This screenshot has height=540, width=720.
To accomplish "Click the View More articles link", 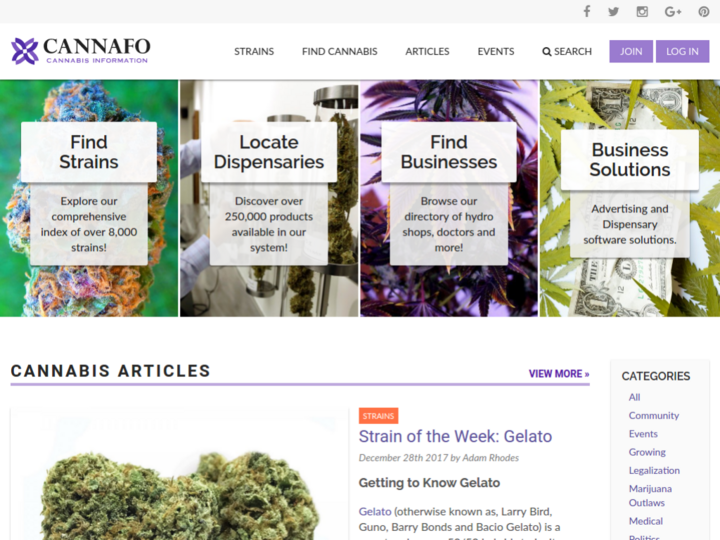I will (x=559, y=374).
